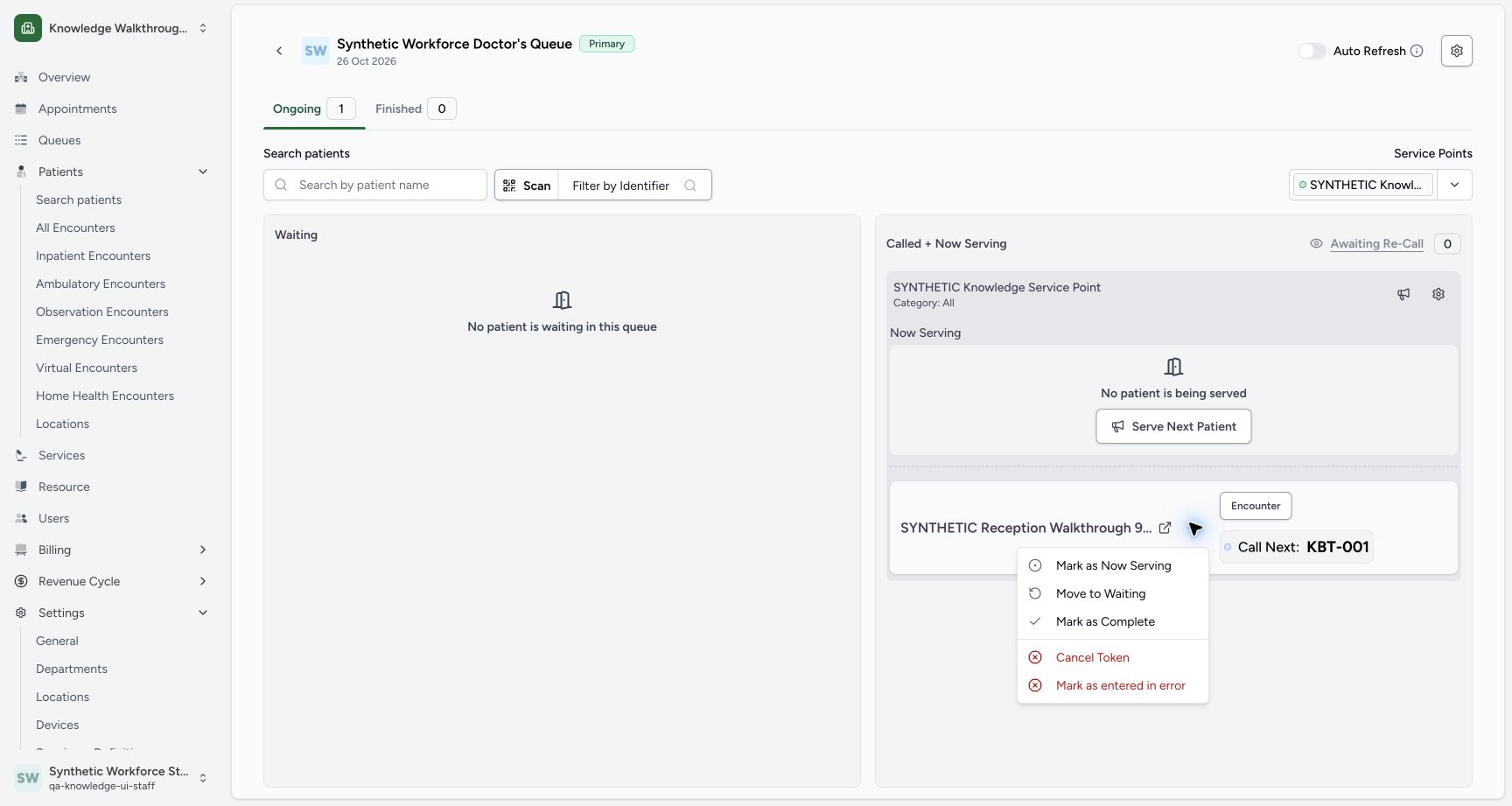
Task: Open the Awaiting Re-Call link
Action: tap(1376, 243)
